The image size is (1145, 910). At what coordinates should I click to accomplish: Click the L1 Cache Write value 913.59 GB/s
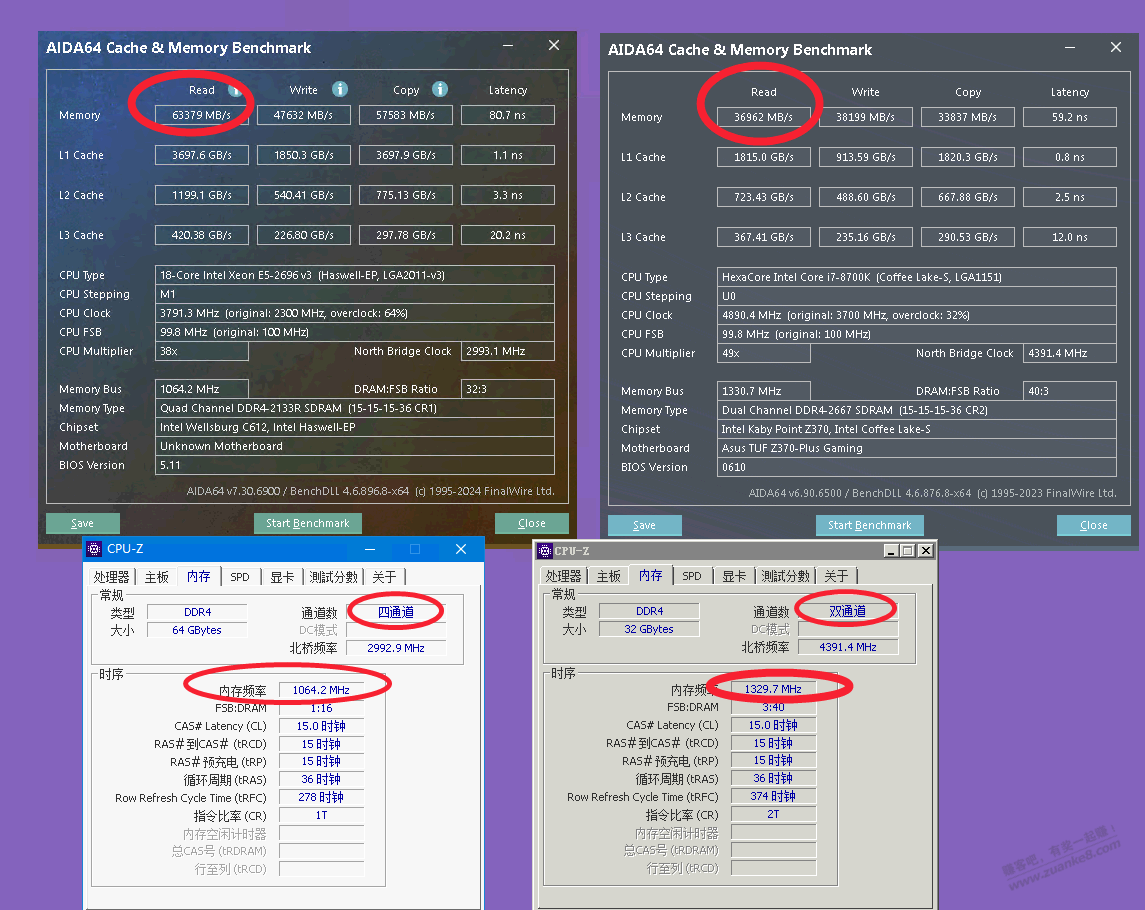pyautogui.click(x=866, y=158)
